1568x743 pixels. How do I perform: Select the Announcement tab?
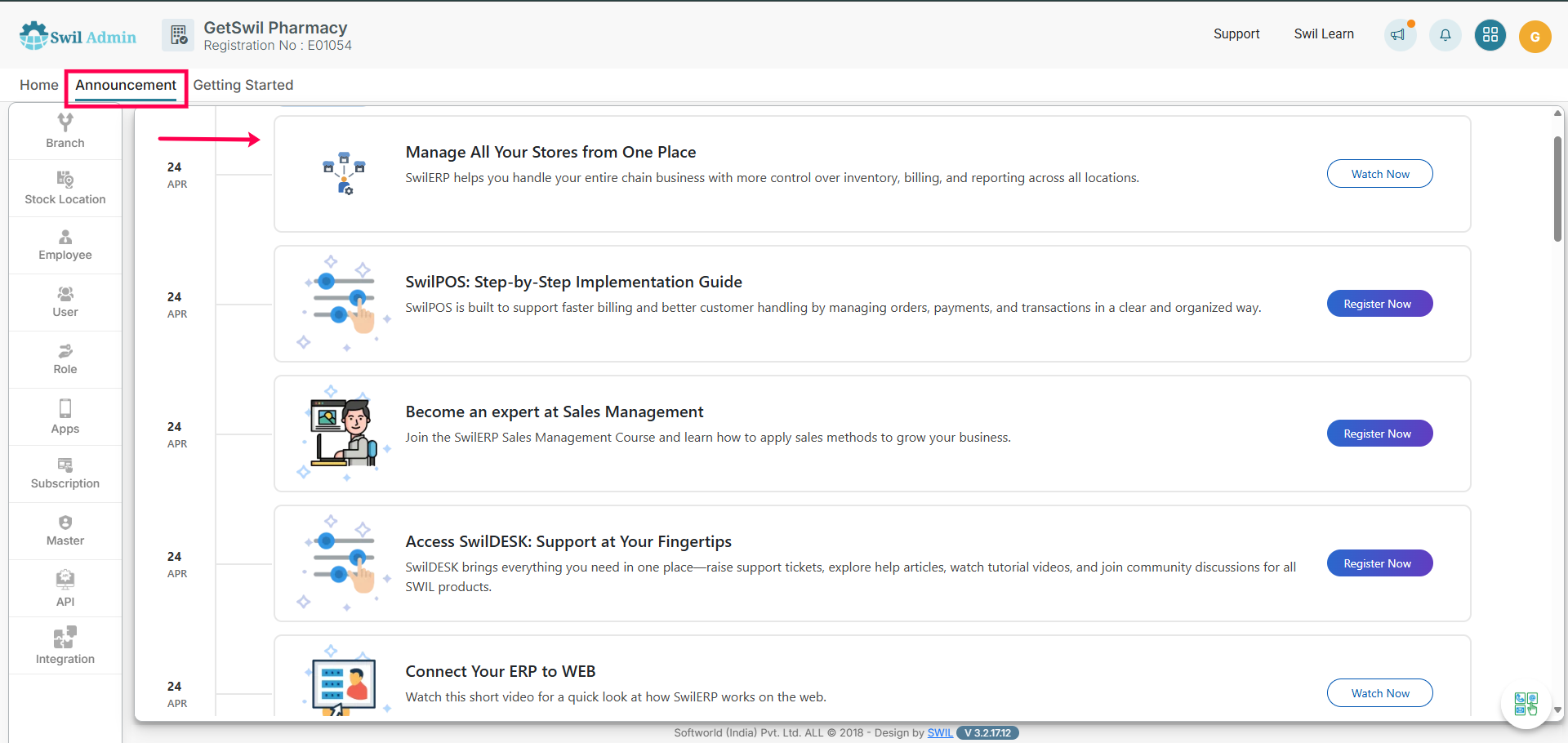(x=126, y=85)
